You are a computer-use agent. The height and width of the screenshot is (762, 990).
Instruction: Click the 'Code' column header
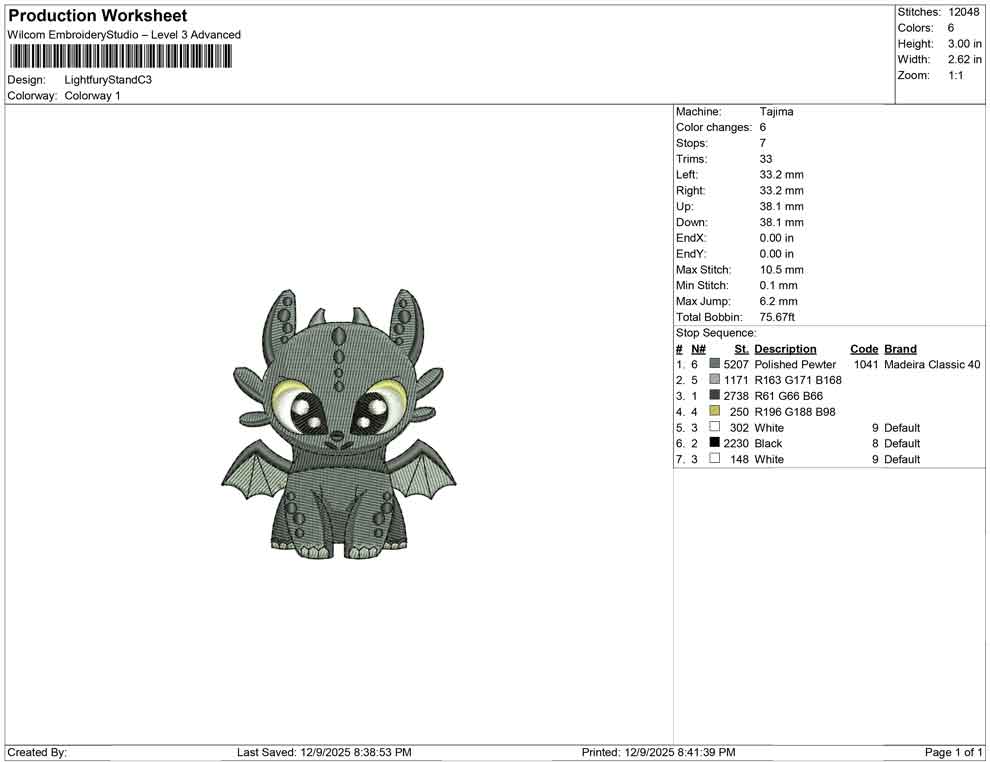(864, 349)
